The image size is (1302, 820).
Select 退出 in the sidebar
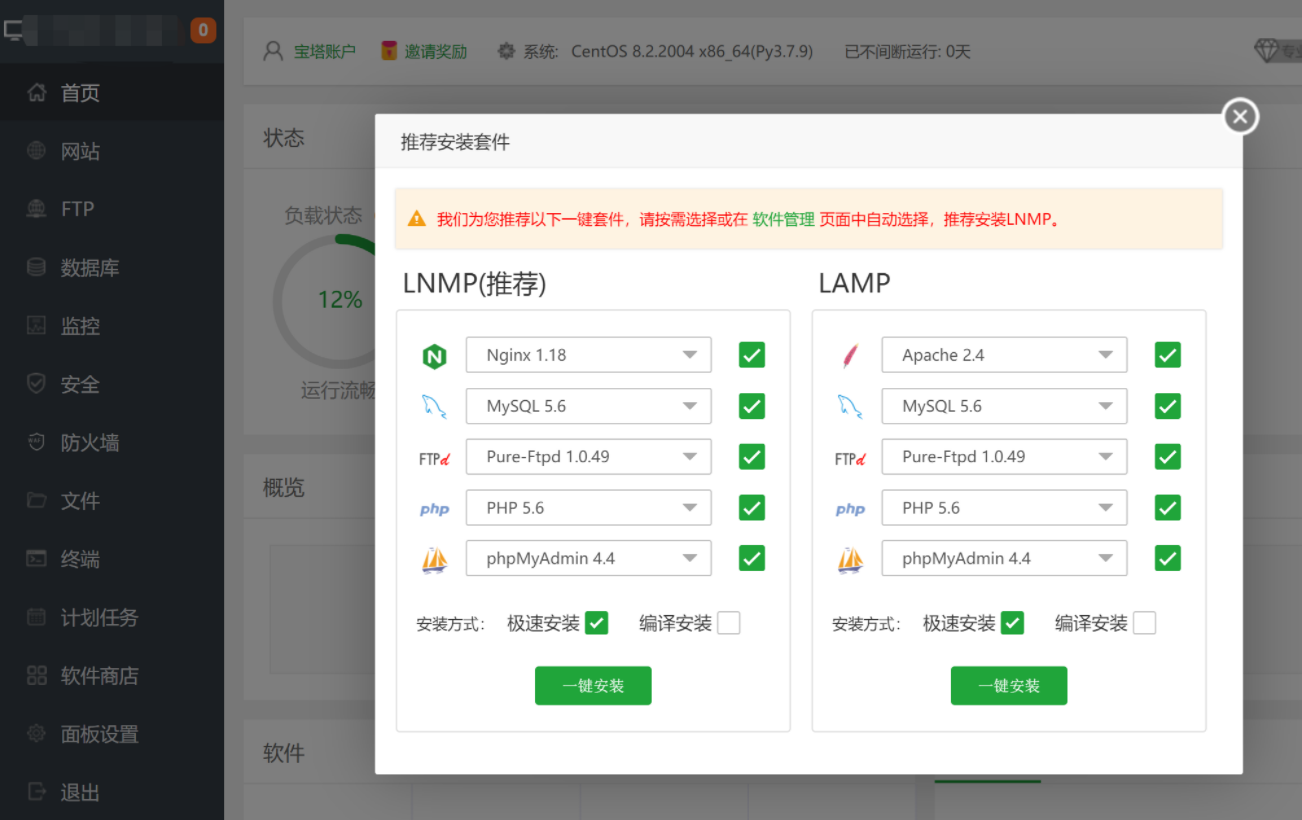112,792
